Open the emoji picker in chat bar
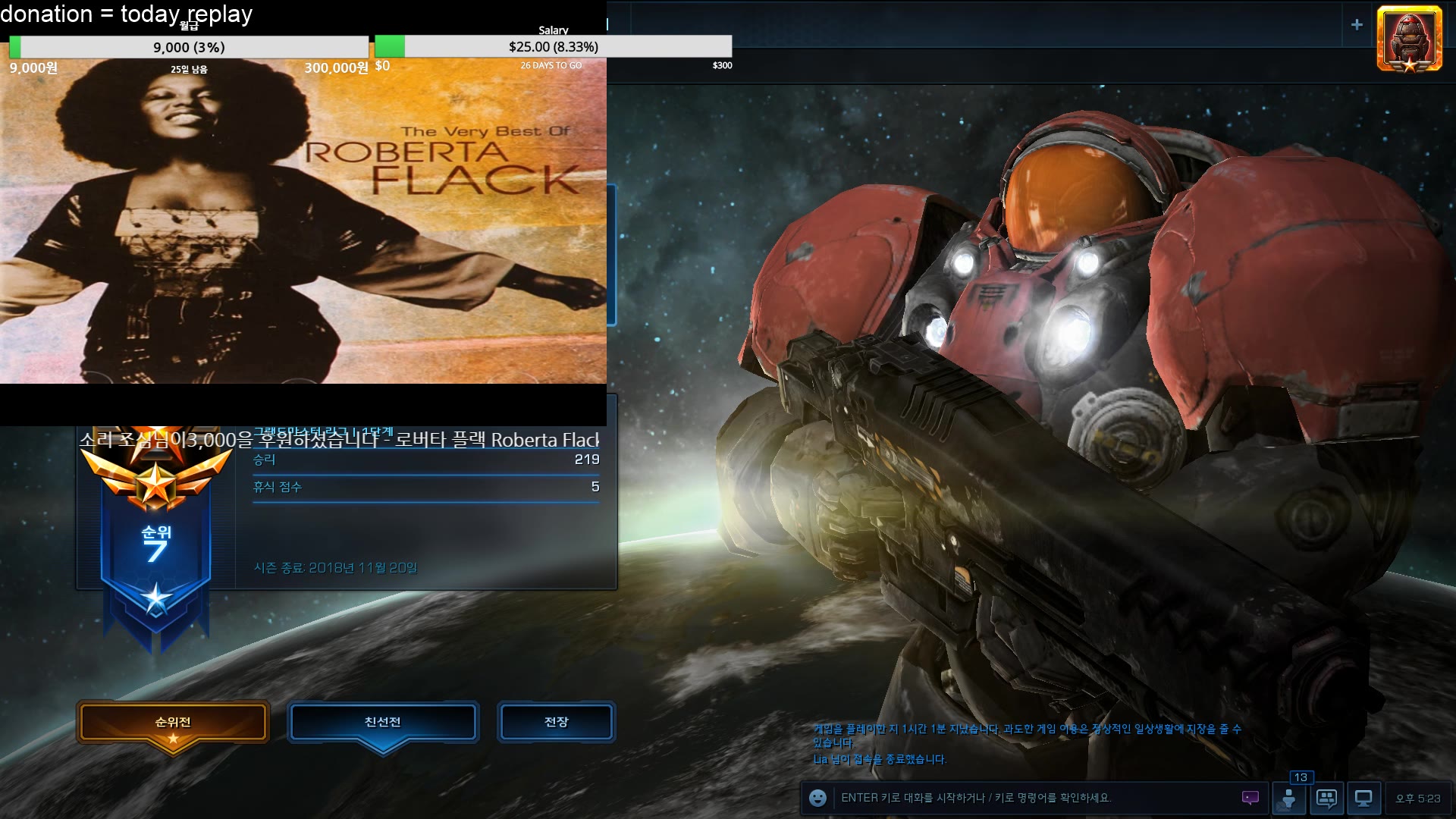Screen dimensions: 1456x819 817,798
